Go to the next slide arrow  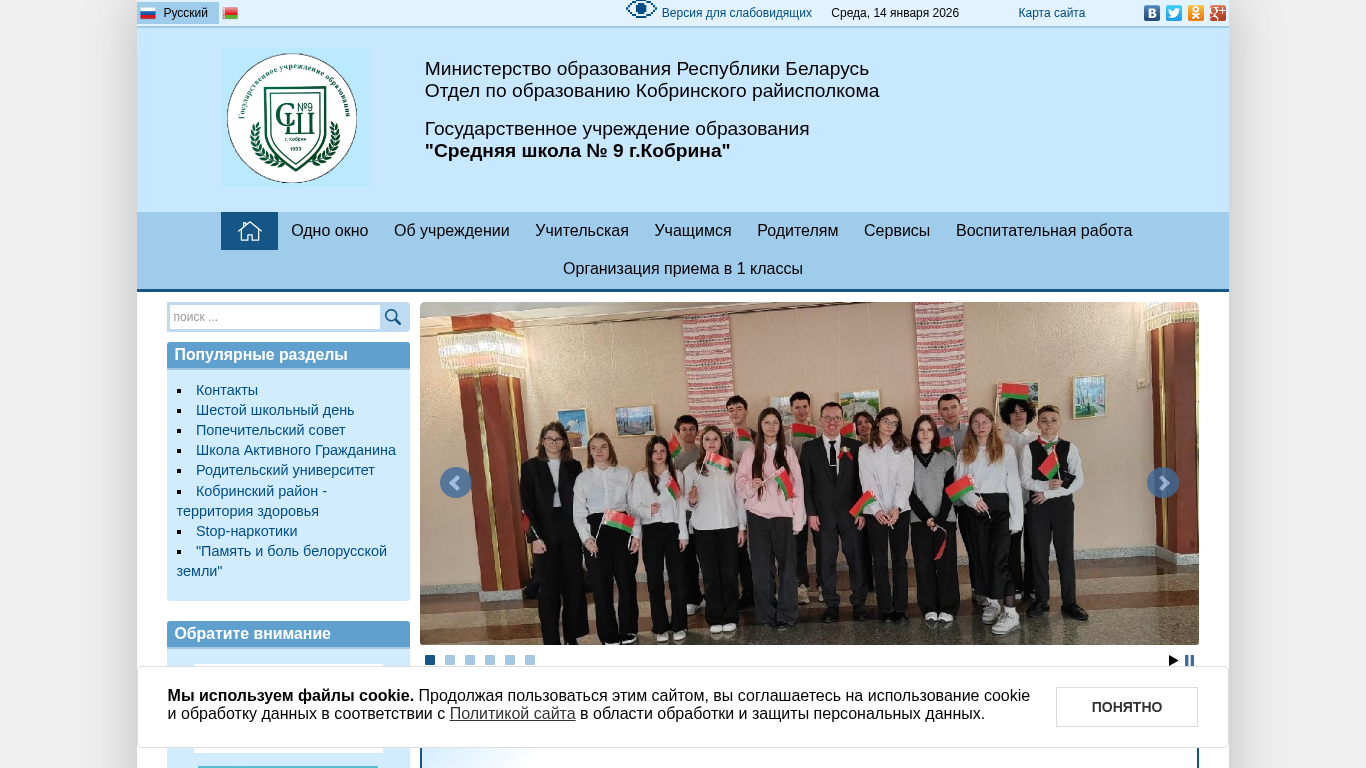click(1163, 482)
